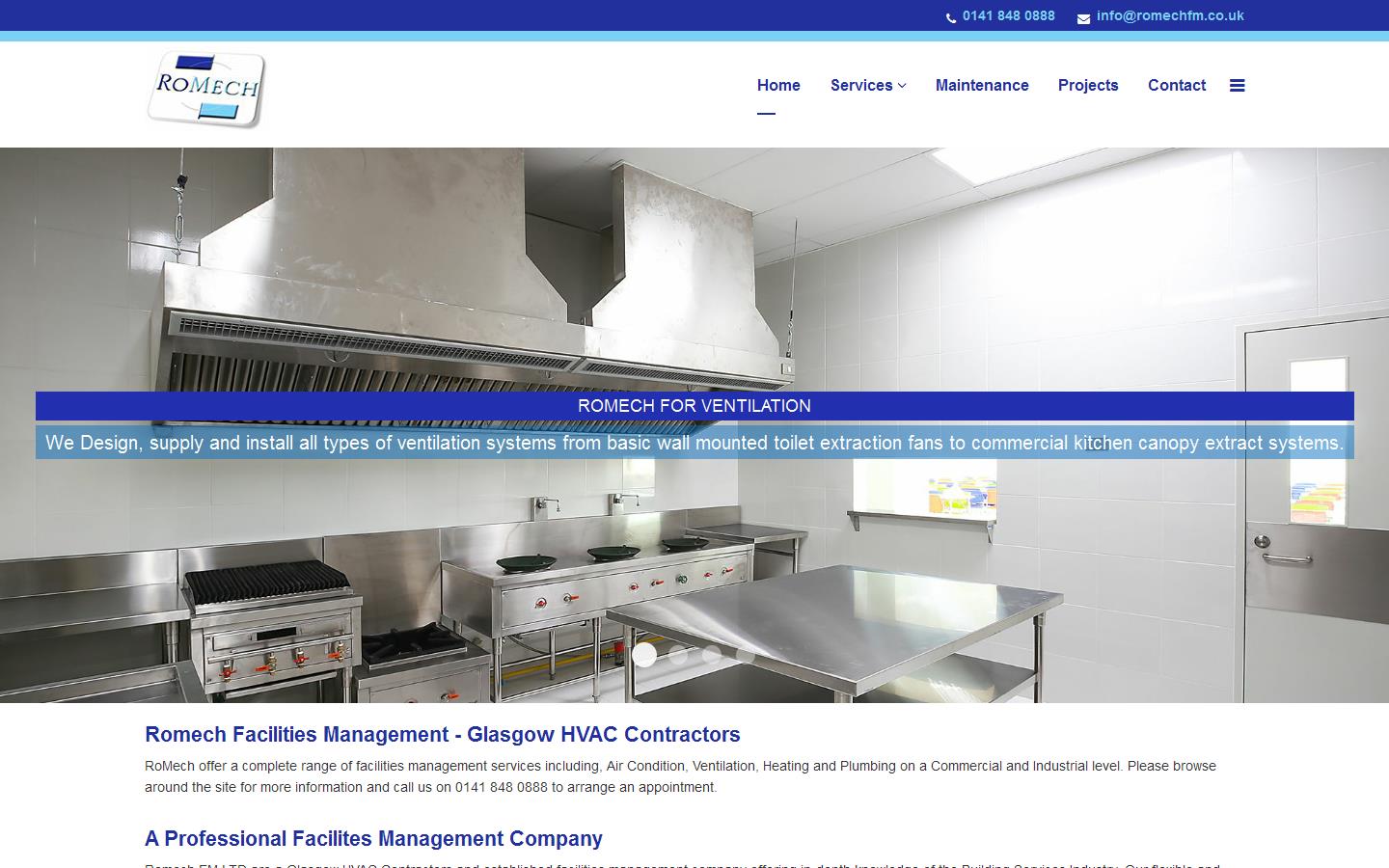Click the ROMECH FOR VENTILATION banner
This screenshot has height=868, width=1389.
(694, 406)
